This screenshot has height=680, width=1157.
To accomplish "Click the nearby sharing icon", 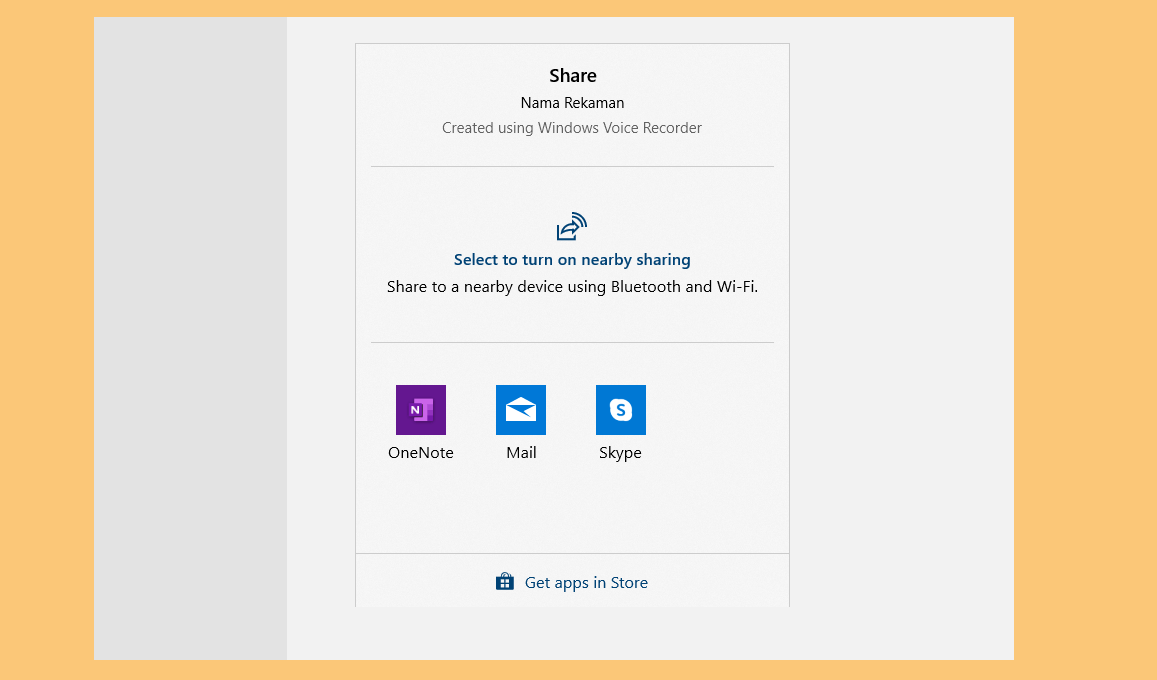I will [572, 226].
